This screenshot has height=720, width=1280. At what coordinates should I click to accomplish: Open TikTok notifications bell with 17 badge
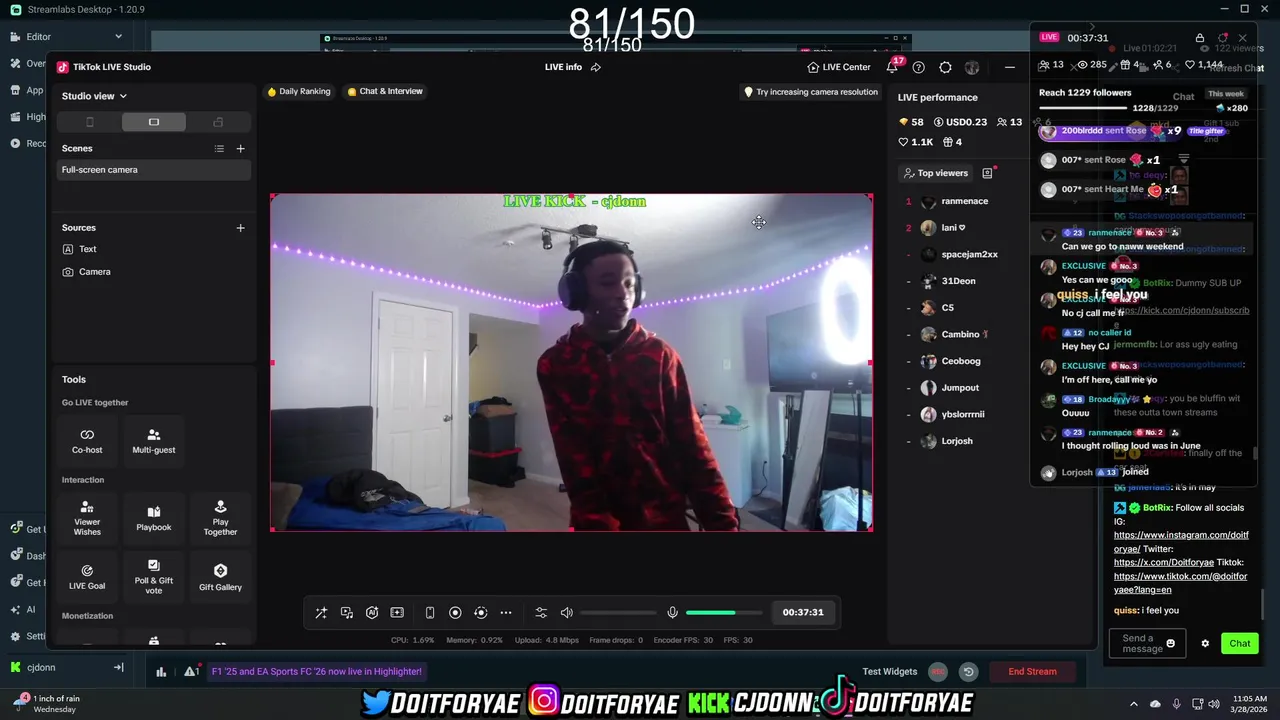(x=892, y=67)
